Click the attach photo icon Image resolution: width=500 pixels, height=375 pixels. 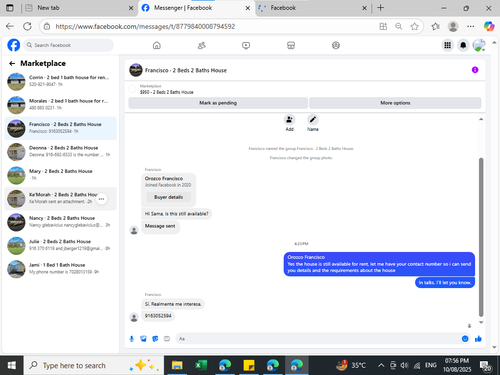pos(143,339)
